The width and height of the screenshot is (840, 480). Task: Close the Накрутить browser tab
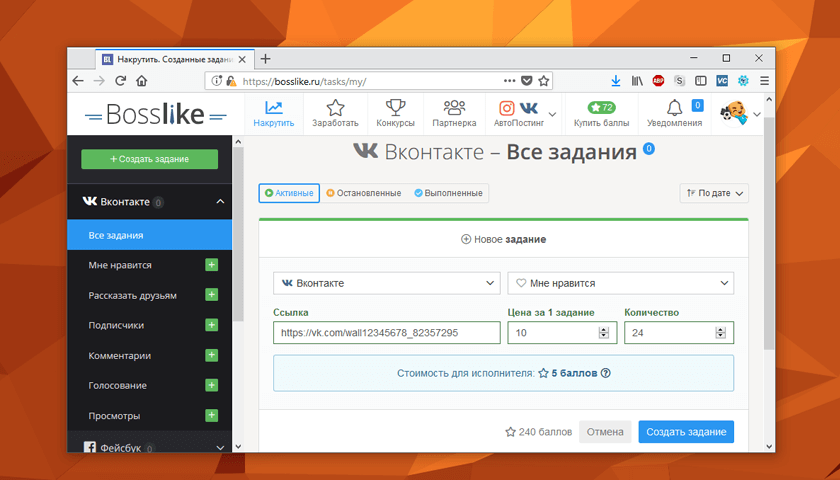(x=242, y=59)
